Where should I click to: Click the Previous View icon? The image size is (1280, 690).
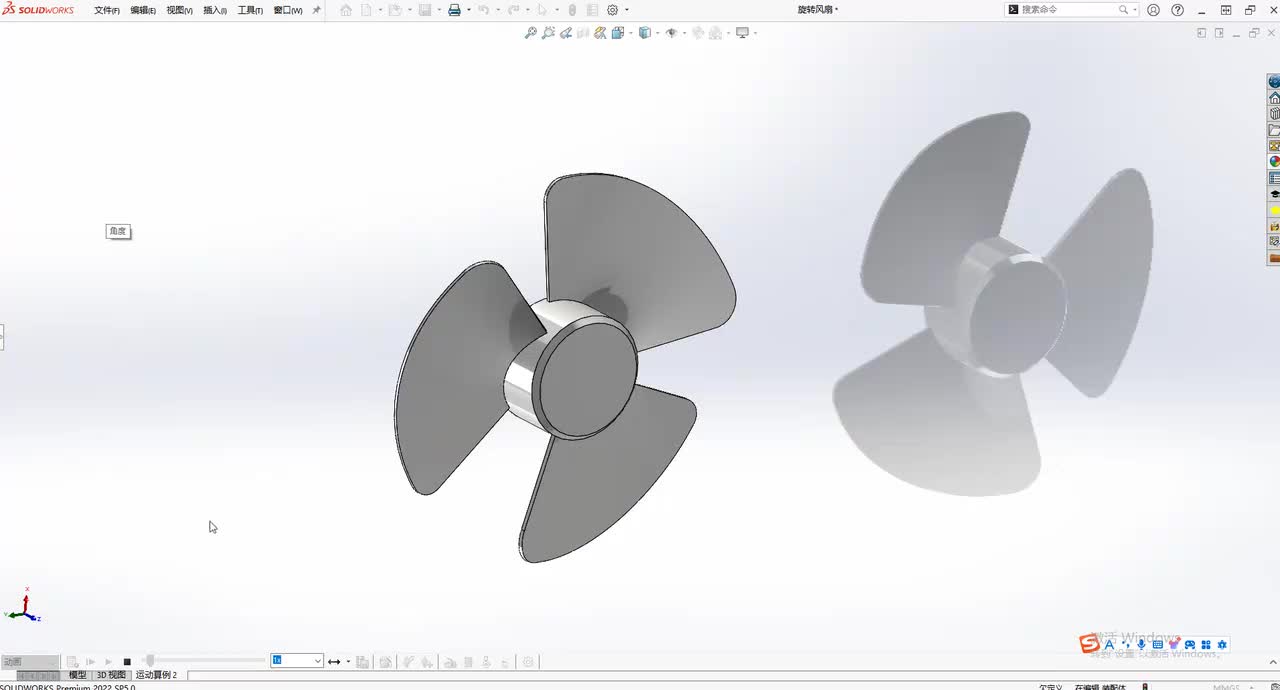point(565,33)
